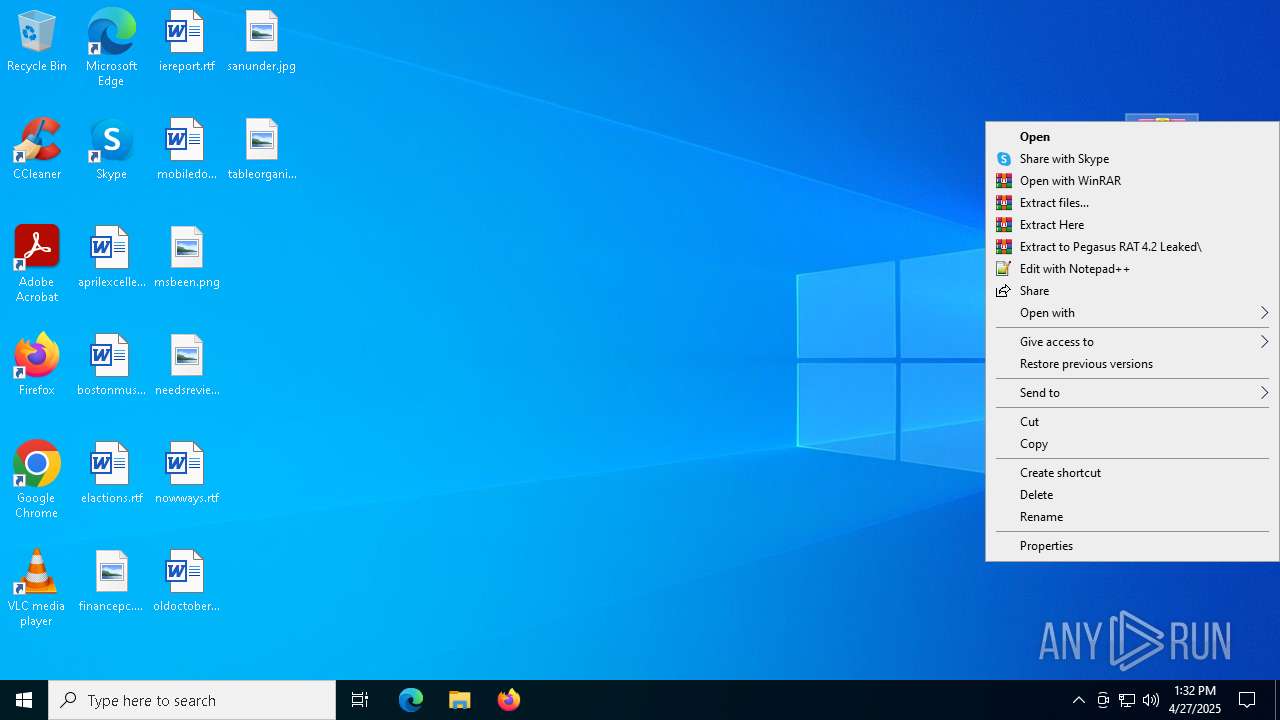Viewport: 1280px width, 720px height.
Task: Open File Explorer from the taskbar
Action: click(x=460, y=700)
